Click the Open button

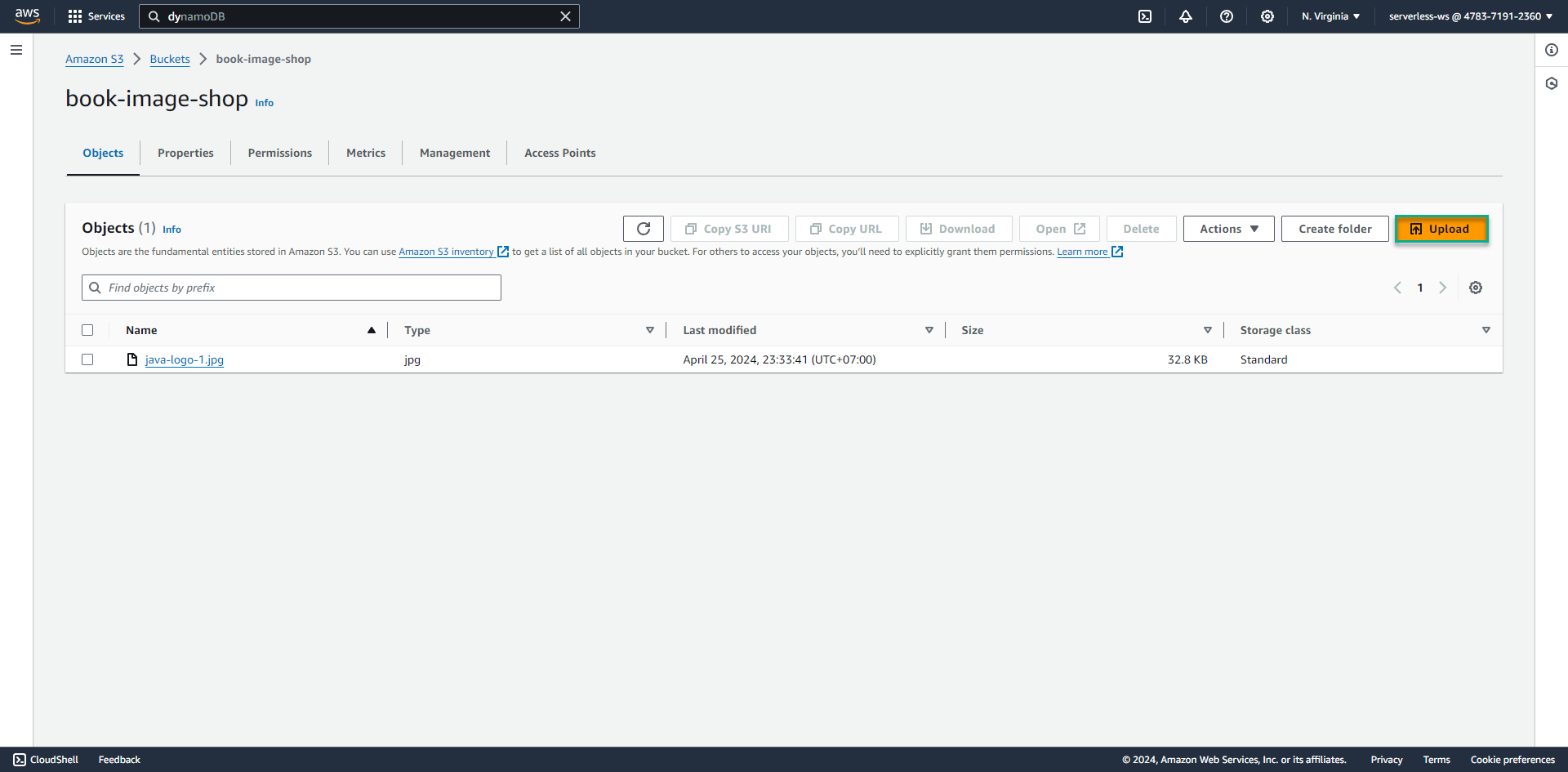pos(1059,229)
